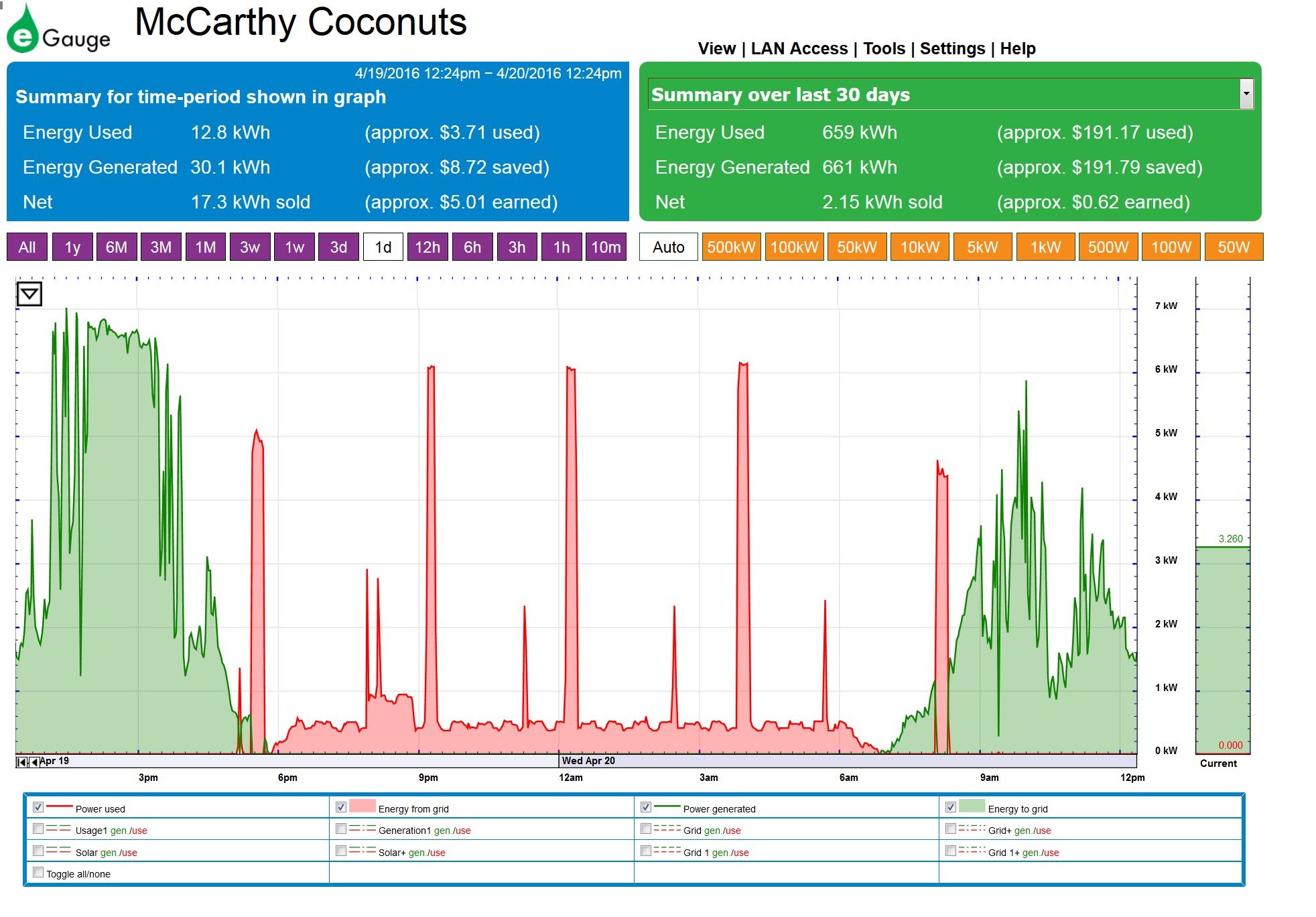Step back one period arrow

tap(34, 762)
